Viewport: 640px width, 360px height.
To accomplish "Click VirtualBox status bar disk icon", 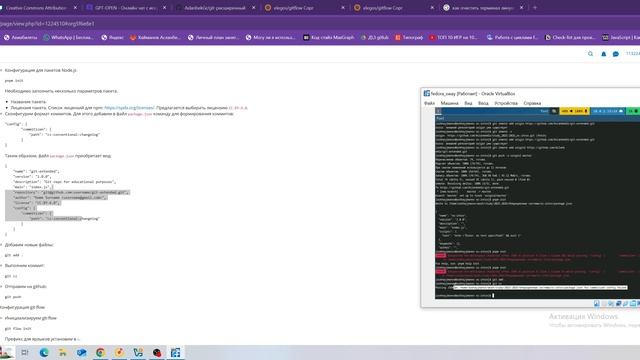I will 596,304.
